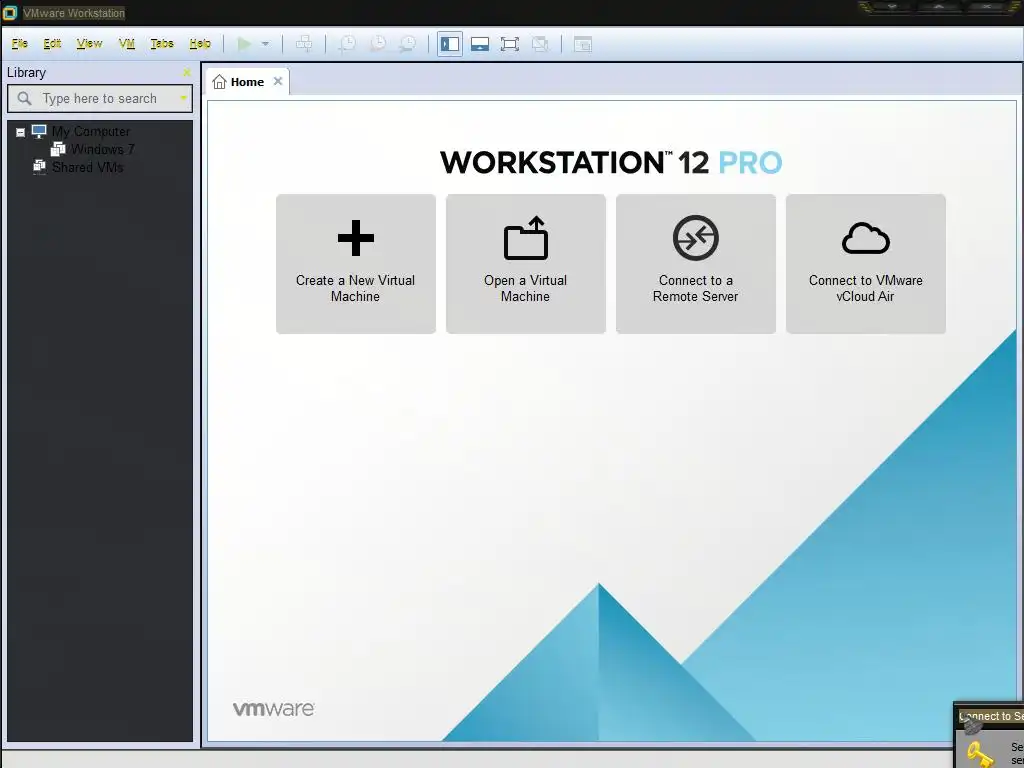Click the Take Snapshot toolbar icon
Screen dimensions: 1024x768
(x=347, y=44)
